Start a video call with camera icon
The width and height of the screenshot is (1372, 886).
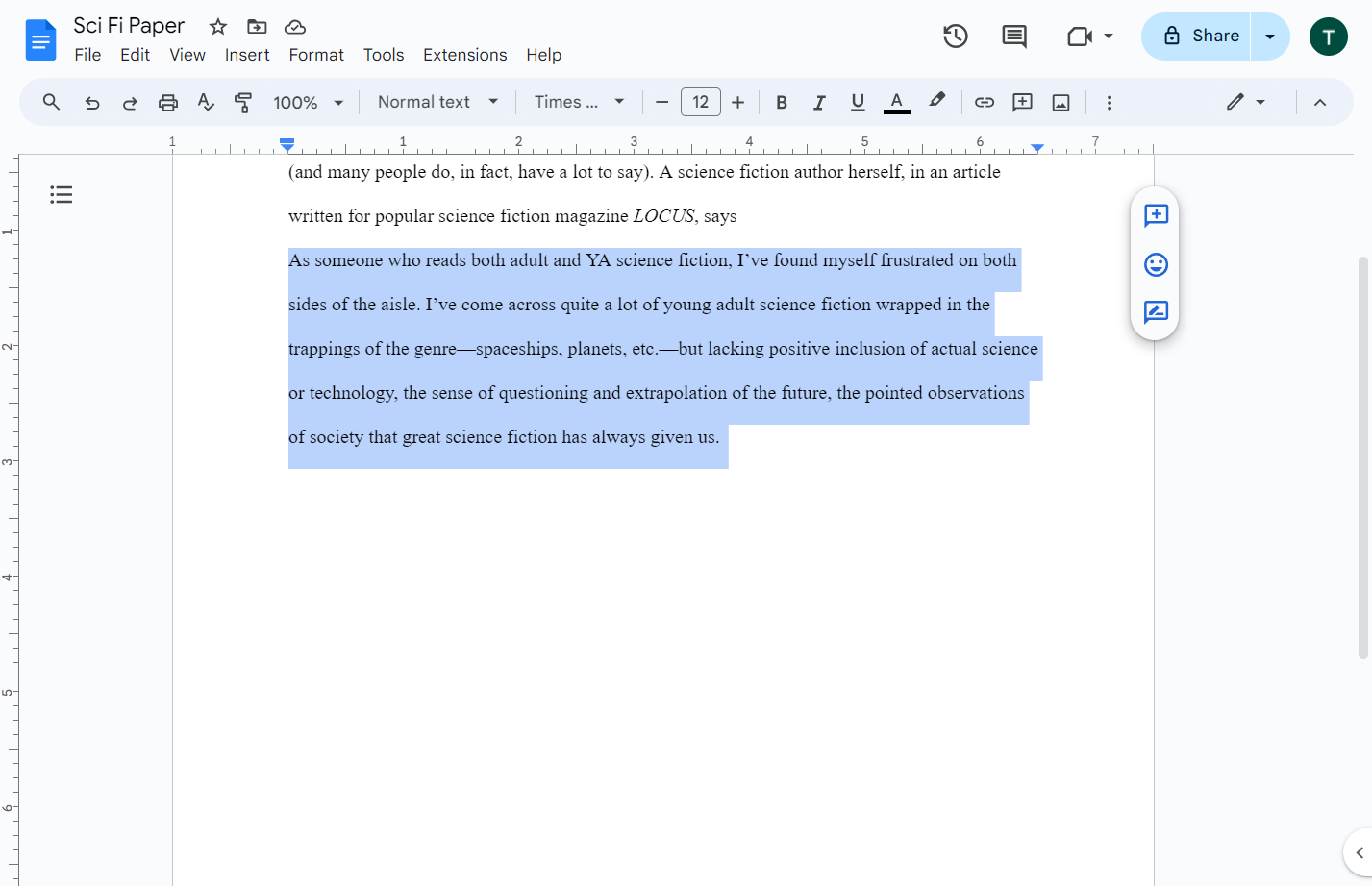click(1080, 37)
